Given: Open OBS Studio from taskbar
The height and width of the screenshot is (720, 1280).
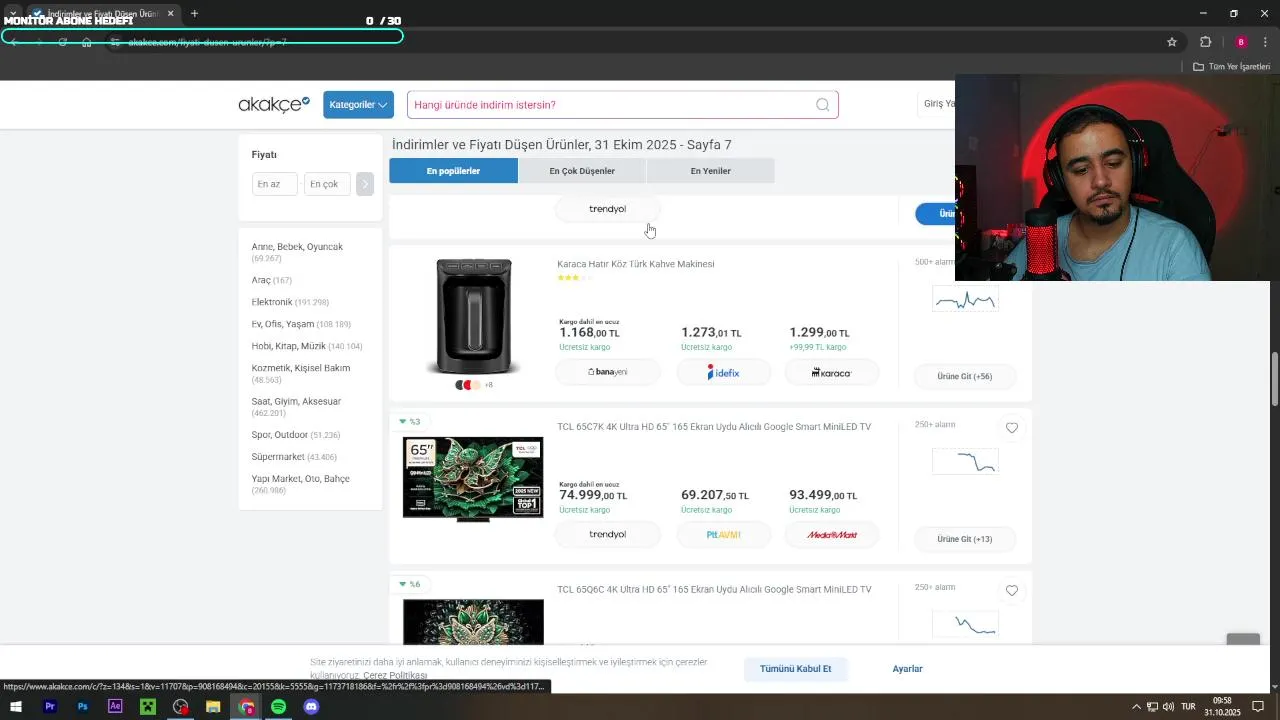Looking at the screenshot, I should 181,707.
